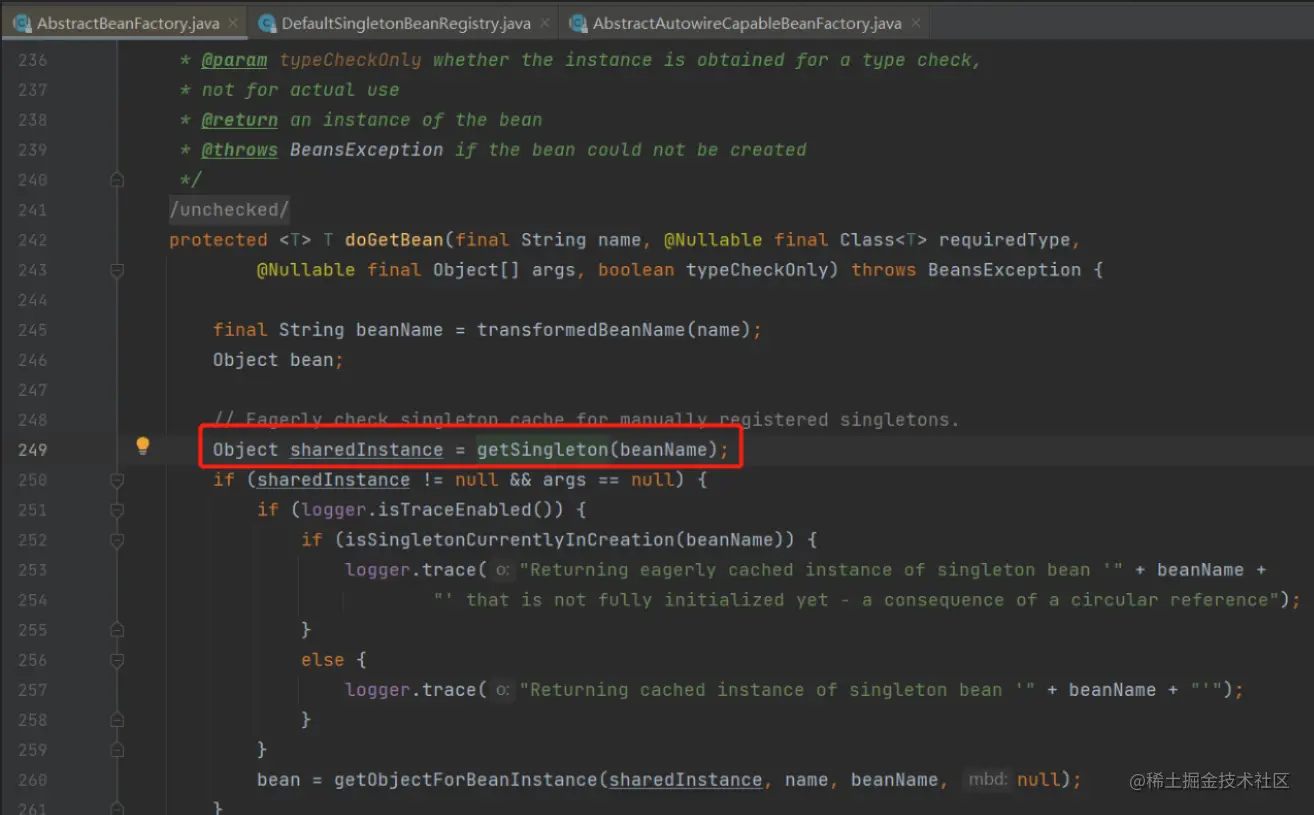Click the typeCheckOnly Javadoc parameter, line 236
The height and width of the screenshot is (815, 1314).
[350, 60]
